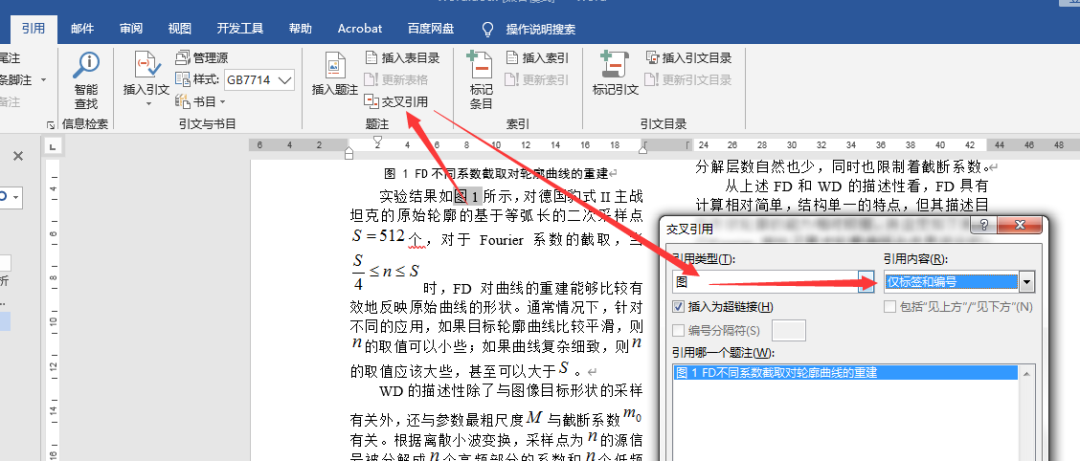Image resolution: width=1080 pixels, height=461 pixels.
Task: Select caption 图 1 FD不同系数截取对轮廓曲线的重建
Action: [x=846, y=373]
